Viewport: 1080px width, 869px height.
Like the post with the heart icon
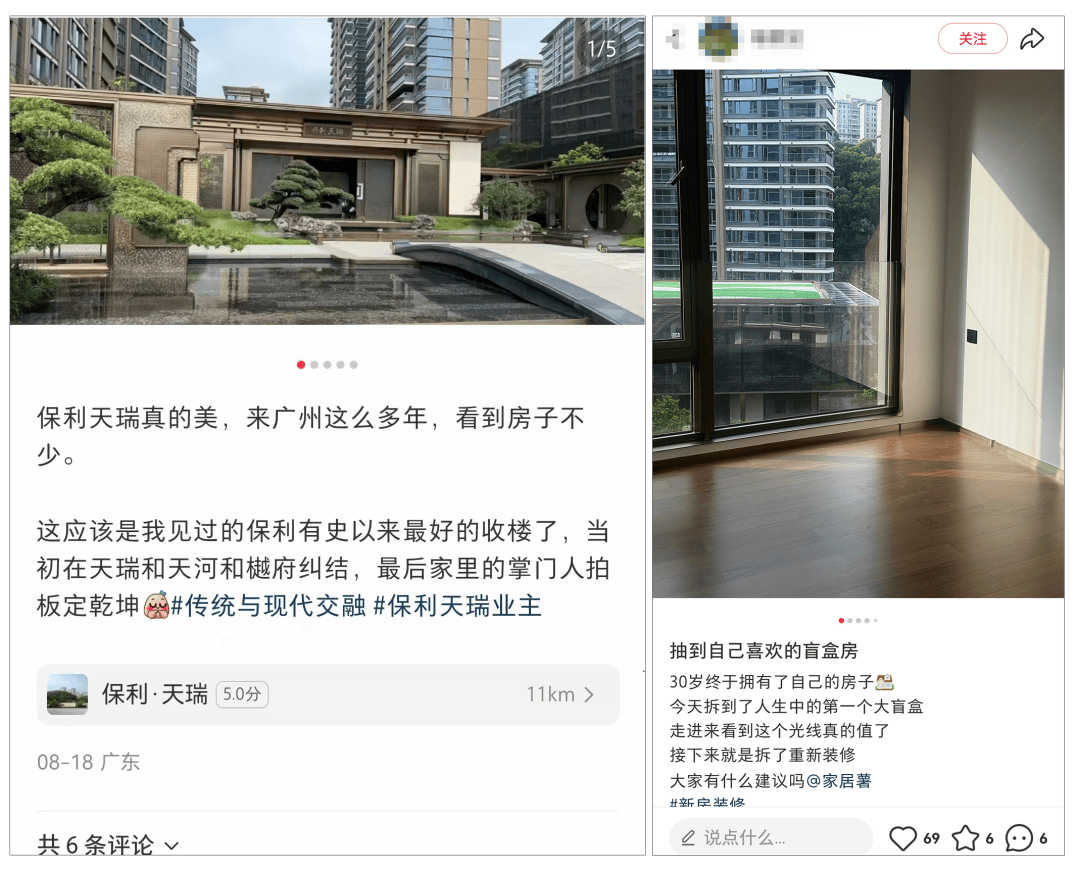click(x=902, y=838)
